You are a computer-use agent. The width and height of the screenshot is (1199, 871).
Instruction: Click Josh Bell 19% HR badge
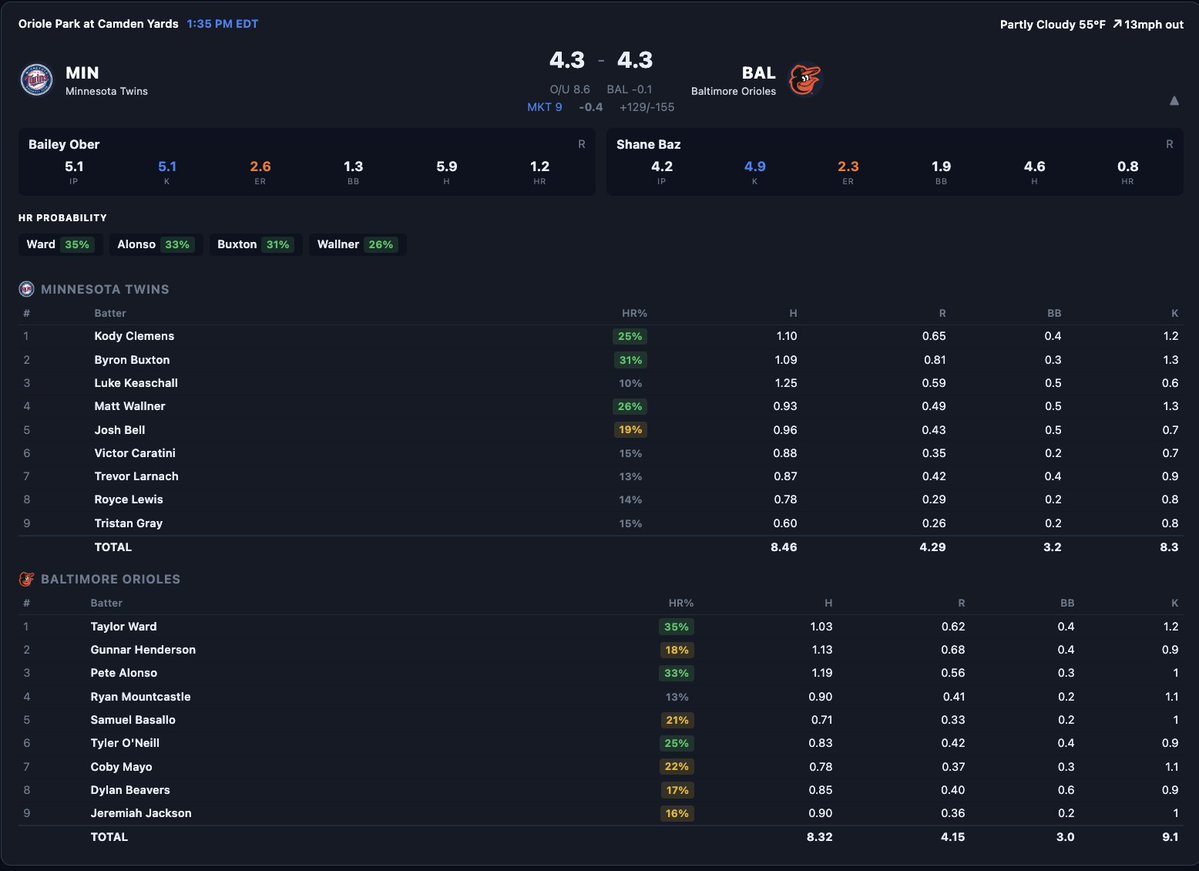click(x=630, y=430)
